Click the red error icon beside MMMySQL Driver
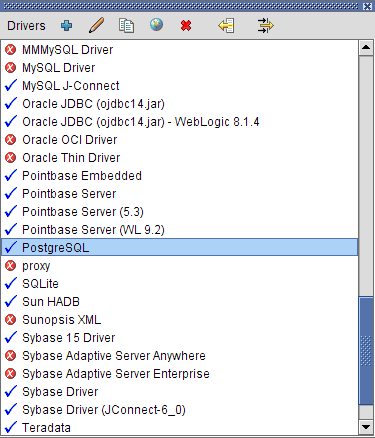The height and width of the screenshot is (438, 375). point(11,50)
